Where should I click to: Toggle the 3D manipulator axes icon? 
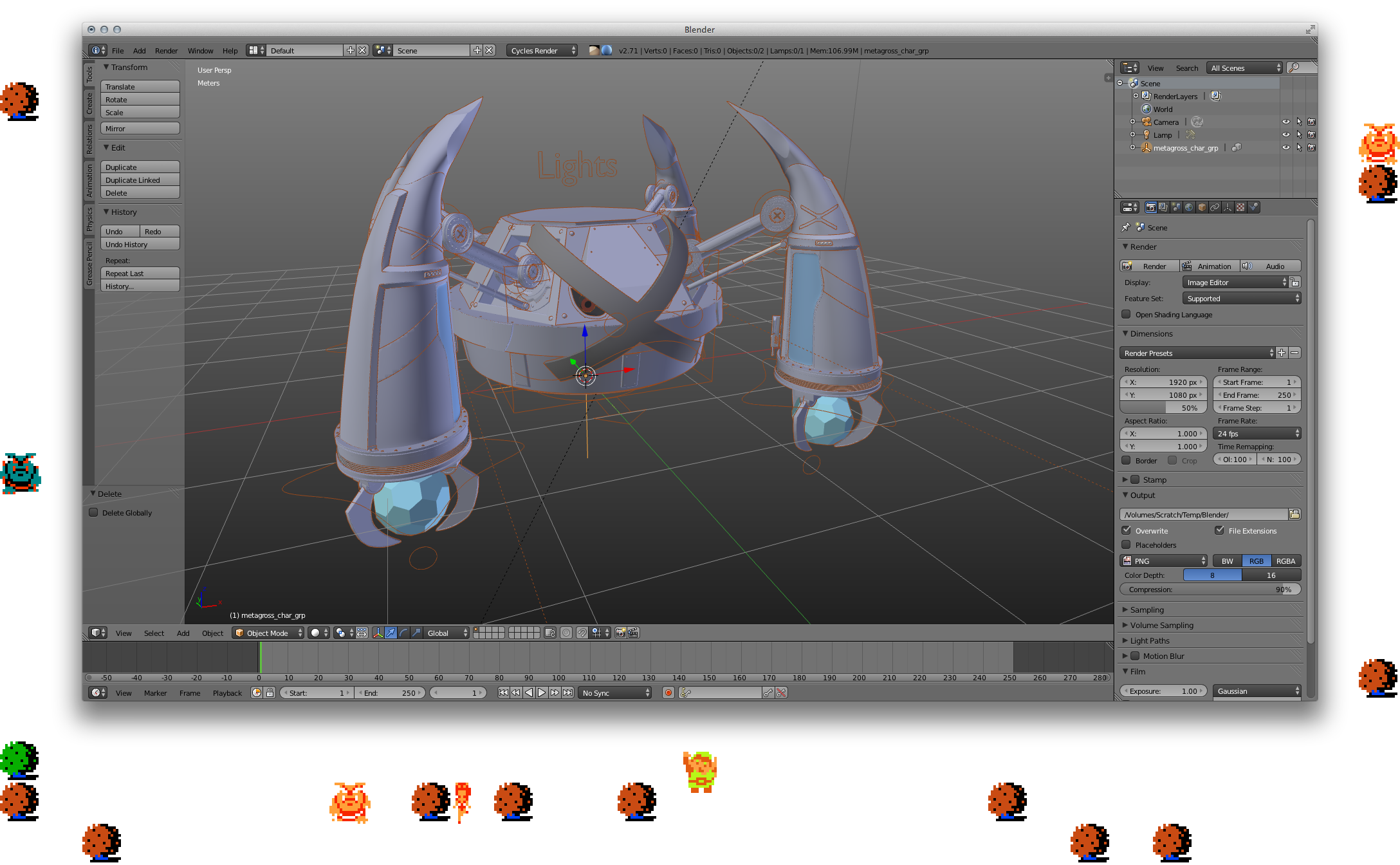tap(378, 633)
